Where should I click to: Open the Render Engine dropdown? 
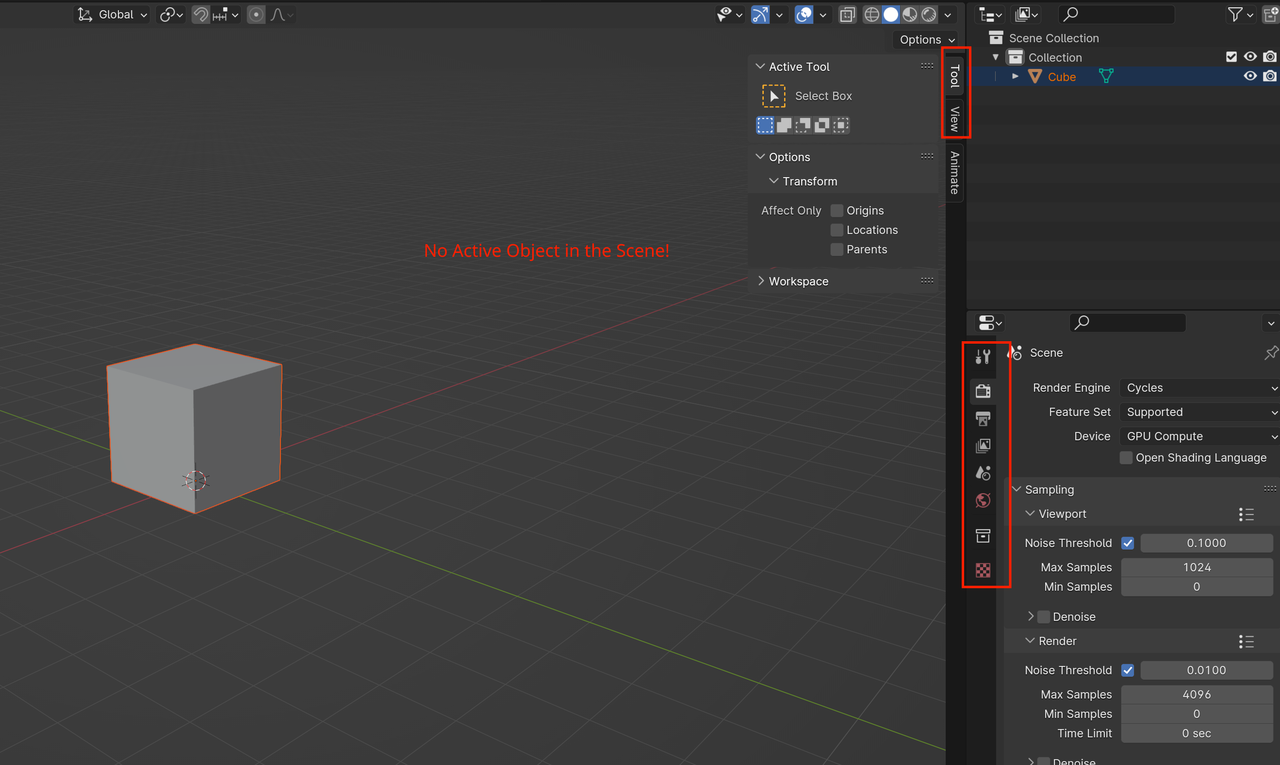pos(1200,388)
